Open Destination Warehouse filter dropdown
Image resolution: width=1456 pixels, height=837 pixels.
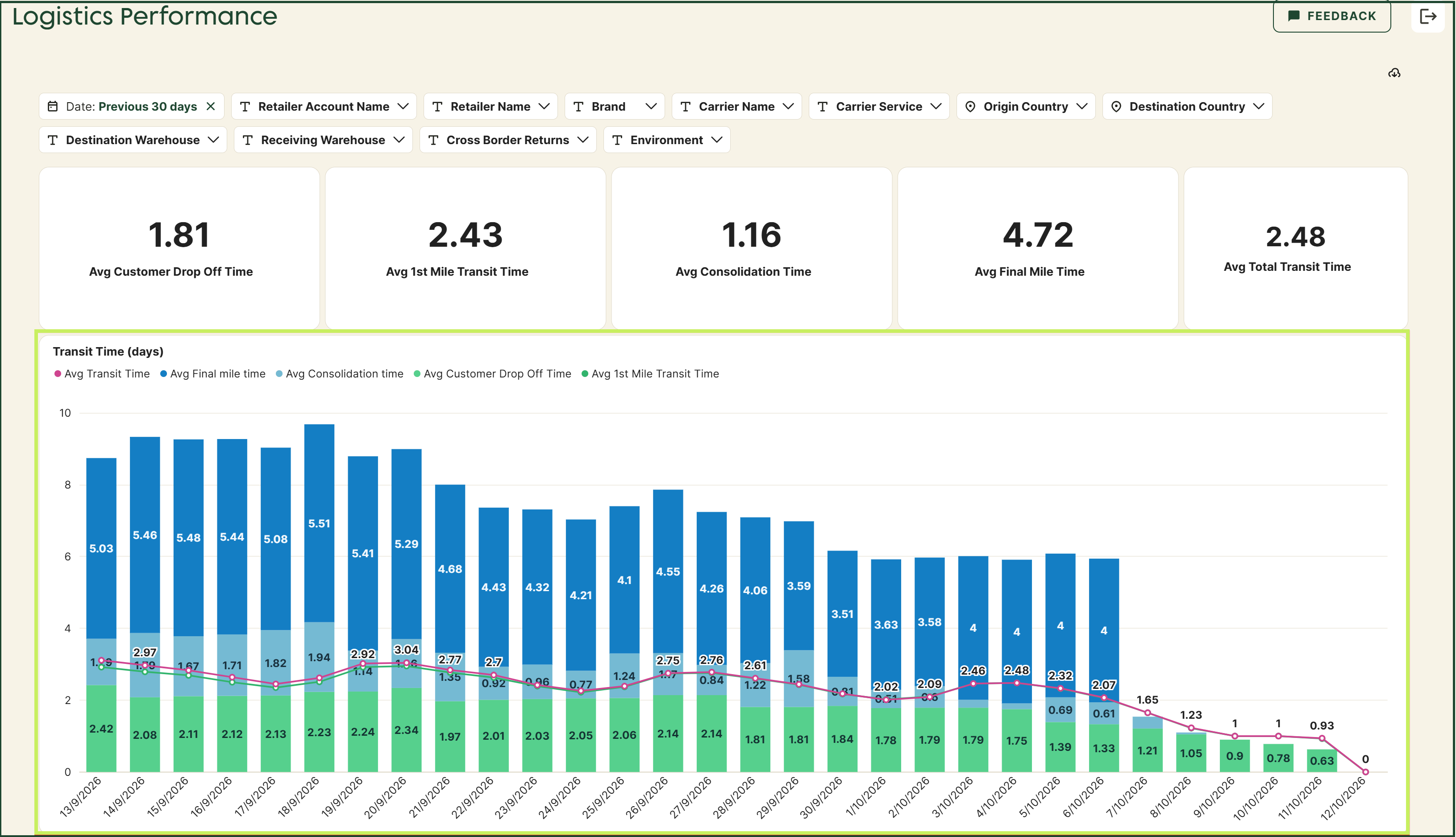click(133, 140)
